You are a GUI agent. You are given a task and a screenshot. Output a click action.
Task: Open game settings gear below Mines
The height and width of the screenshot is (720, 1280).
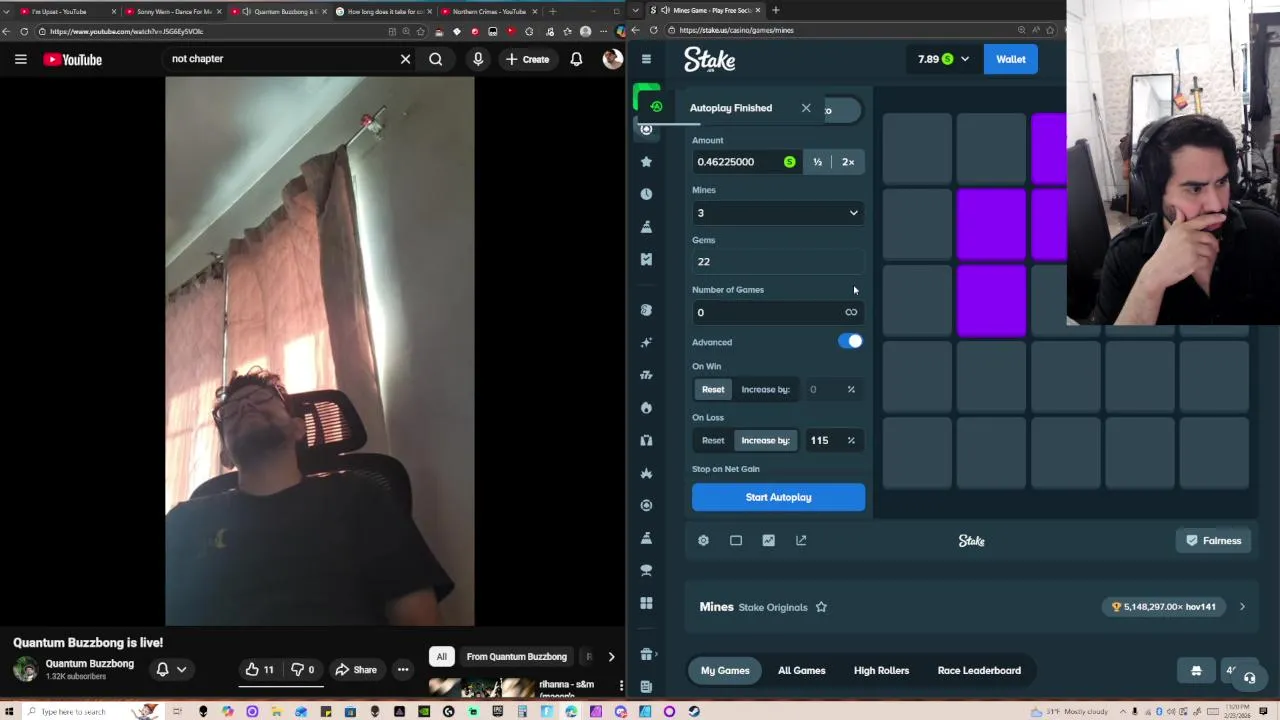click(703, 540)
